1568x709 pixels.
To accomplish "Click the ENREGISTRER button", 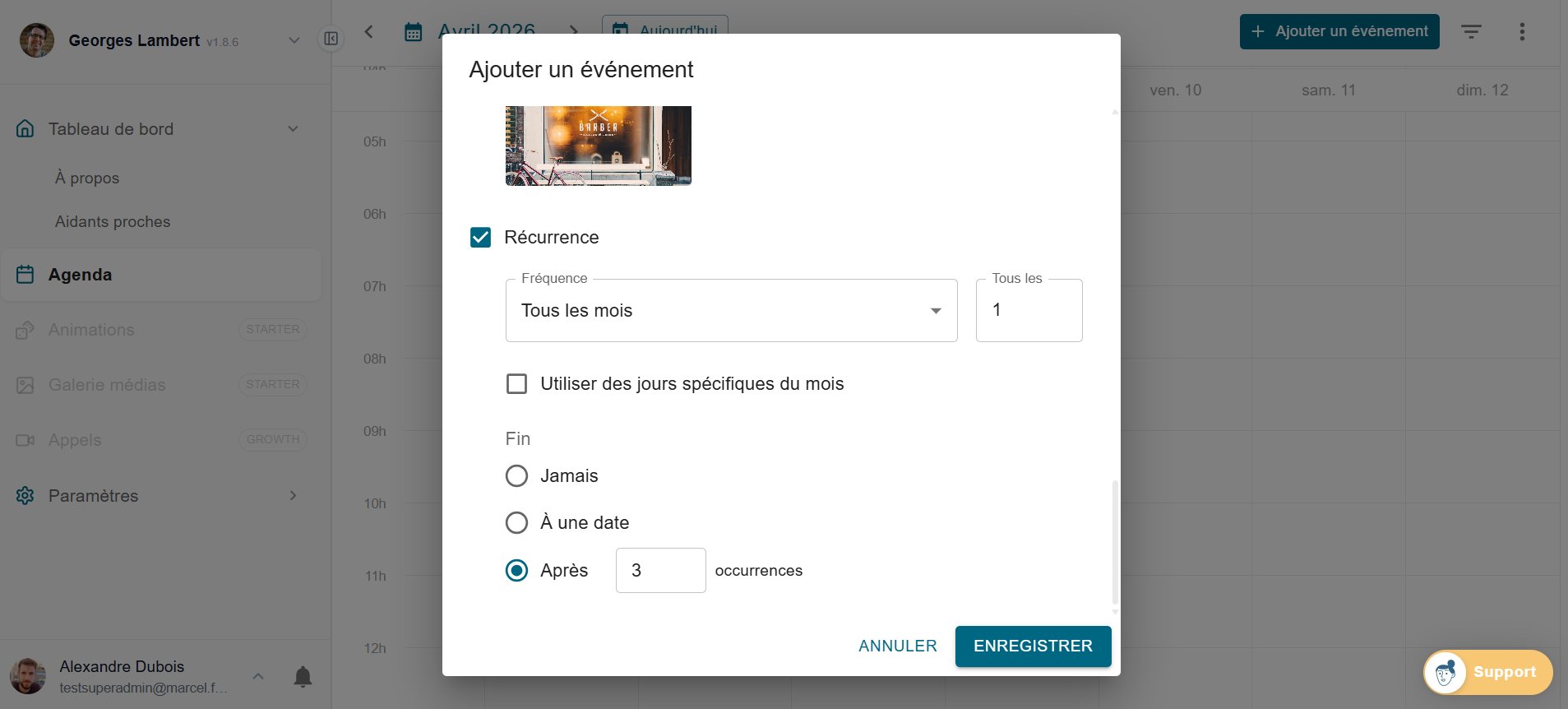I will tap(1033, 646).
